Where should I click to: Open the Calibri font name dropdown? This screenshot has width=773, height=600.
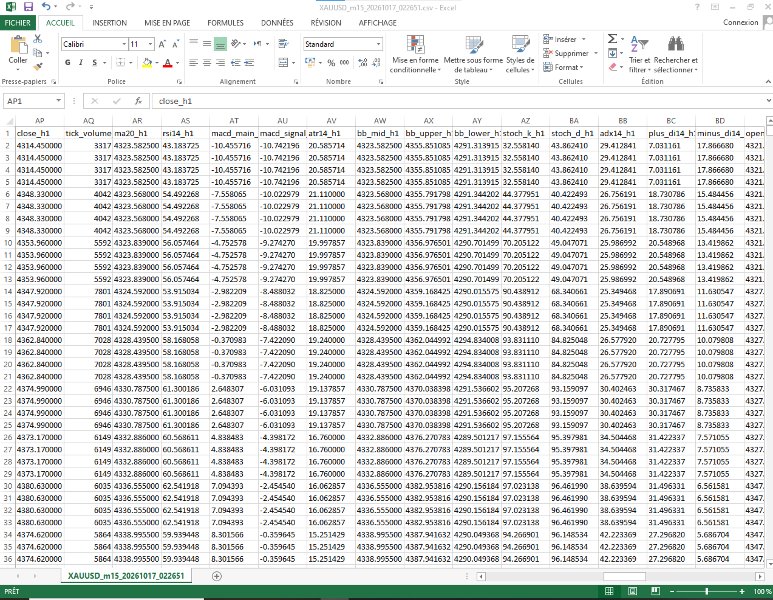click(x=124, y=44)
